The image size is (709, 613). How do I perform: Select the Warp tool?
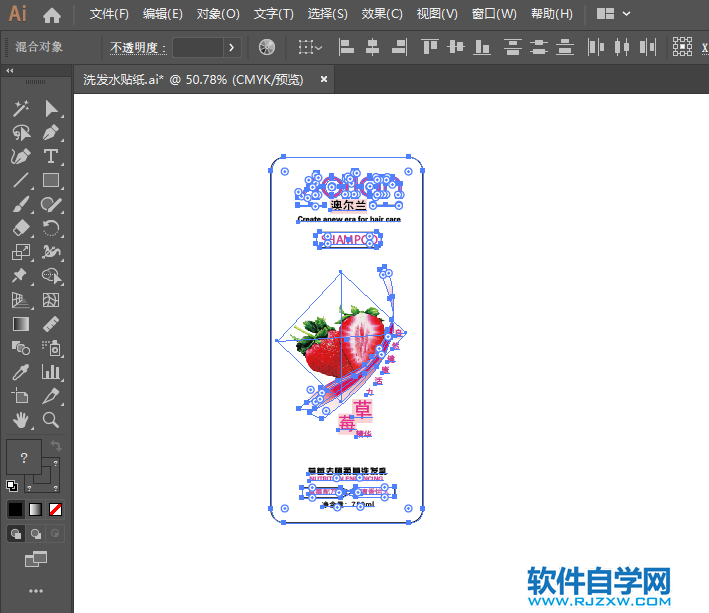click(51, 252)
